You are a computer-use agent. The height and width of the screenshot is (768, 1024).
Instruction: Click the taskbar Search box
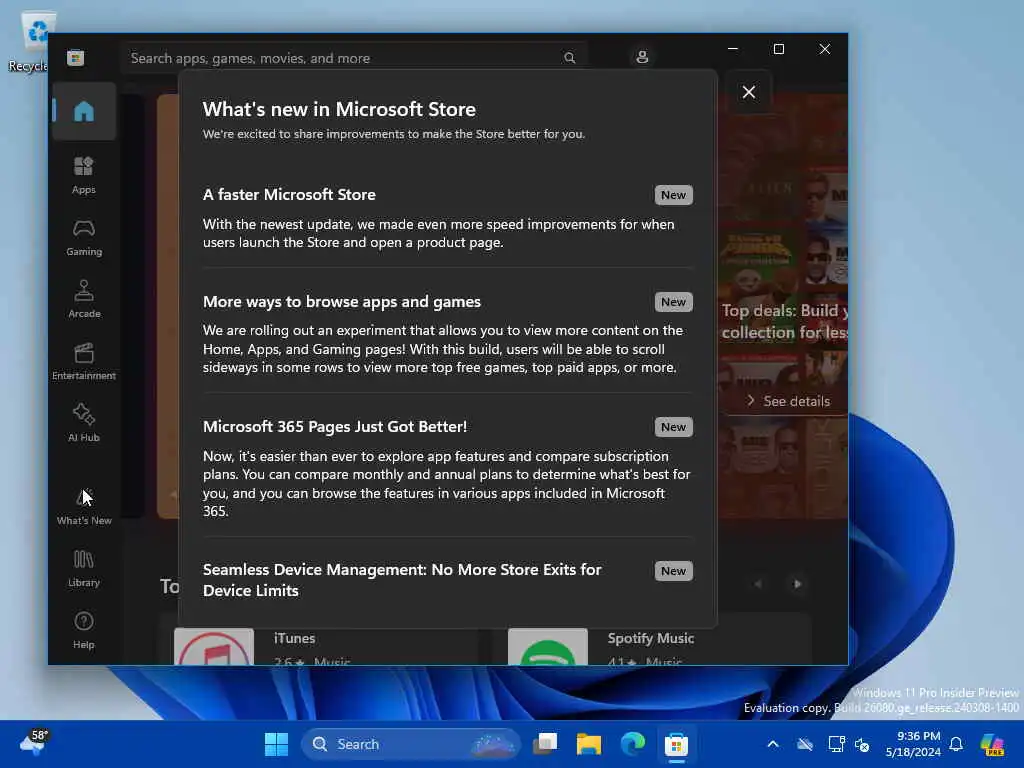(x=410, y=744)
